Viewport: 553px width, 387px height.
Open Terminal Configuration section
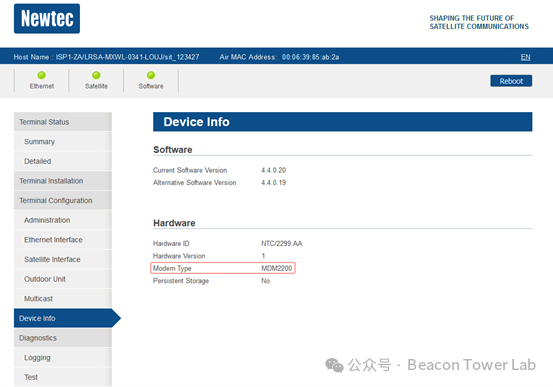pyautogui.click(x=63, y=200)
